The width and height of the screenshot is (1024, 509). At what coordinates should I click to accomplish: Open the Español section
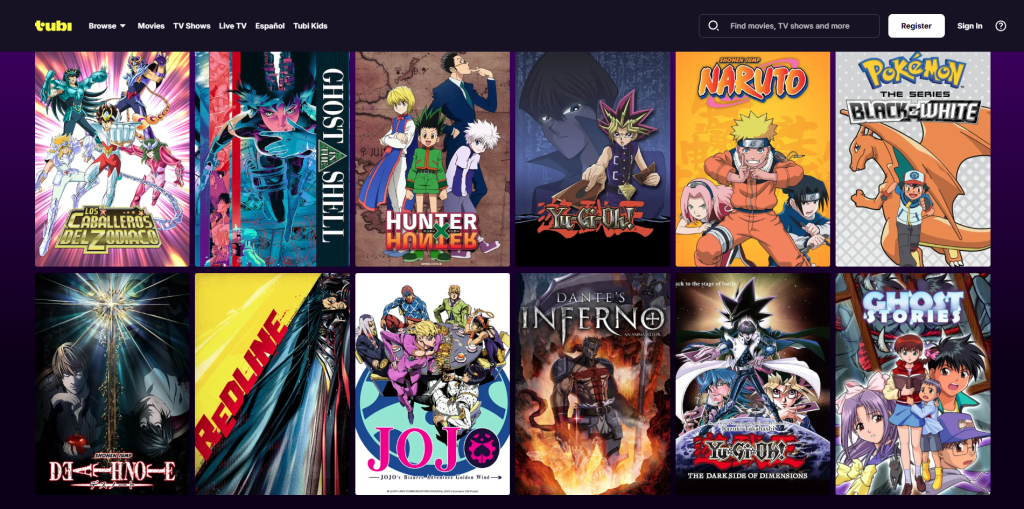pos(270,26)
